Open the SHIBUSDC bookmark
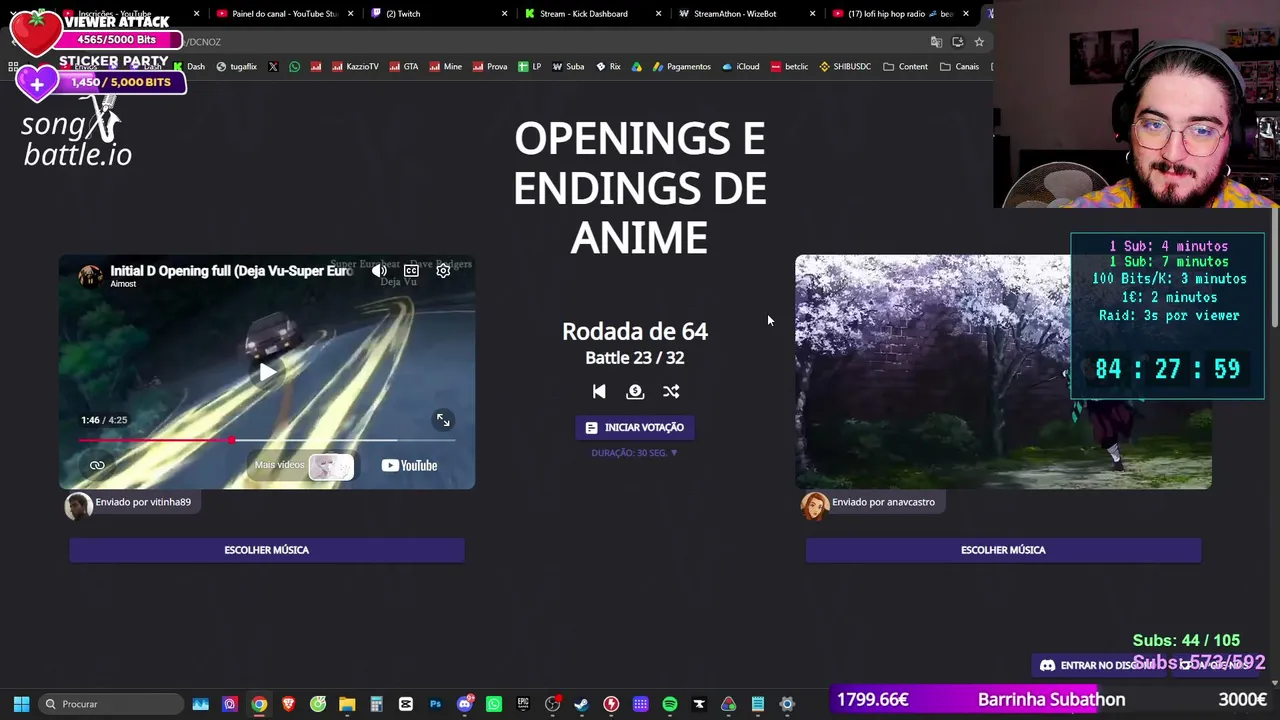Image resolution: width=1280 pixels, height=720 pixels. pyautogui.click(x=845, y=67)
